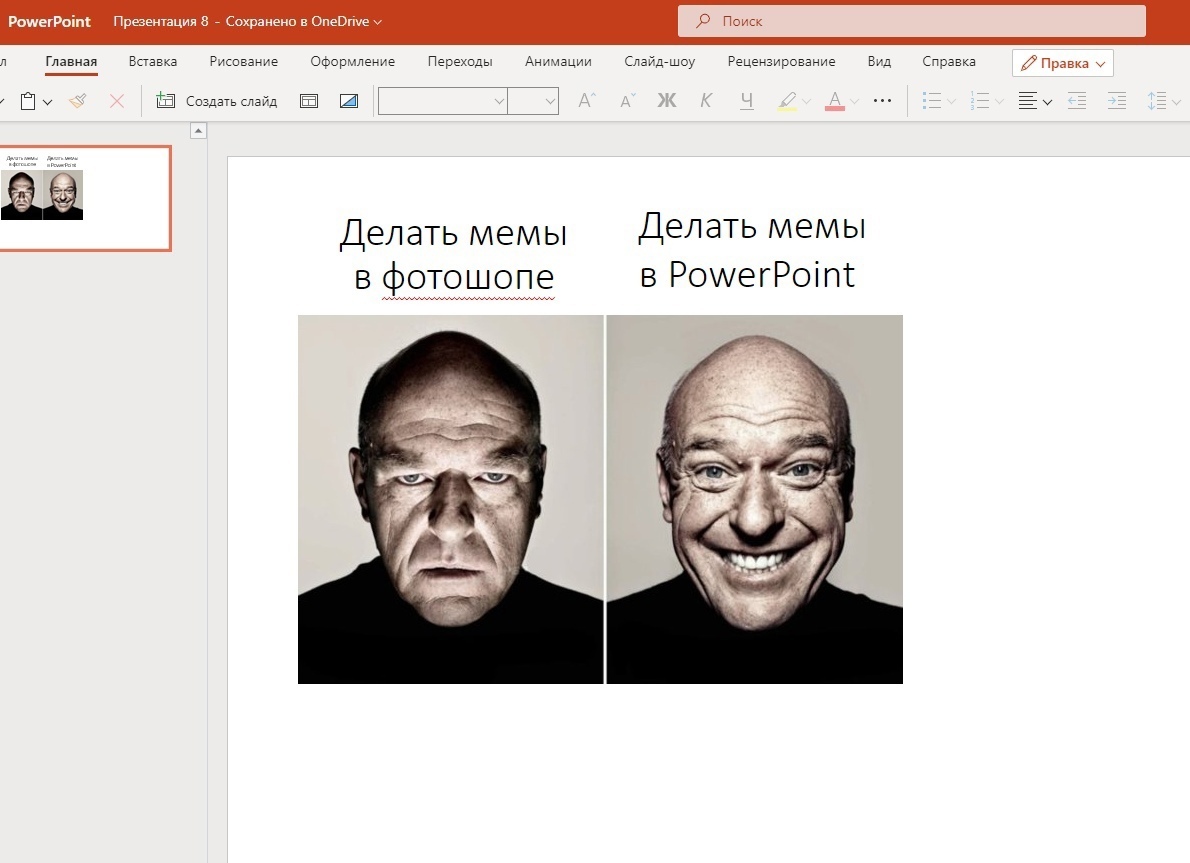Click the increase indent icon

pyautogui.click(x=1116, y=101)
